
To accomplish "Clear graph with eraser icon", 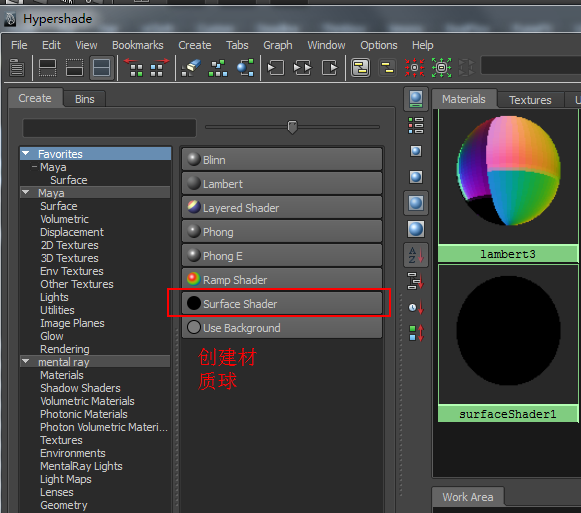I will tap(191, 68).
